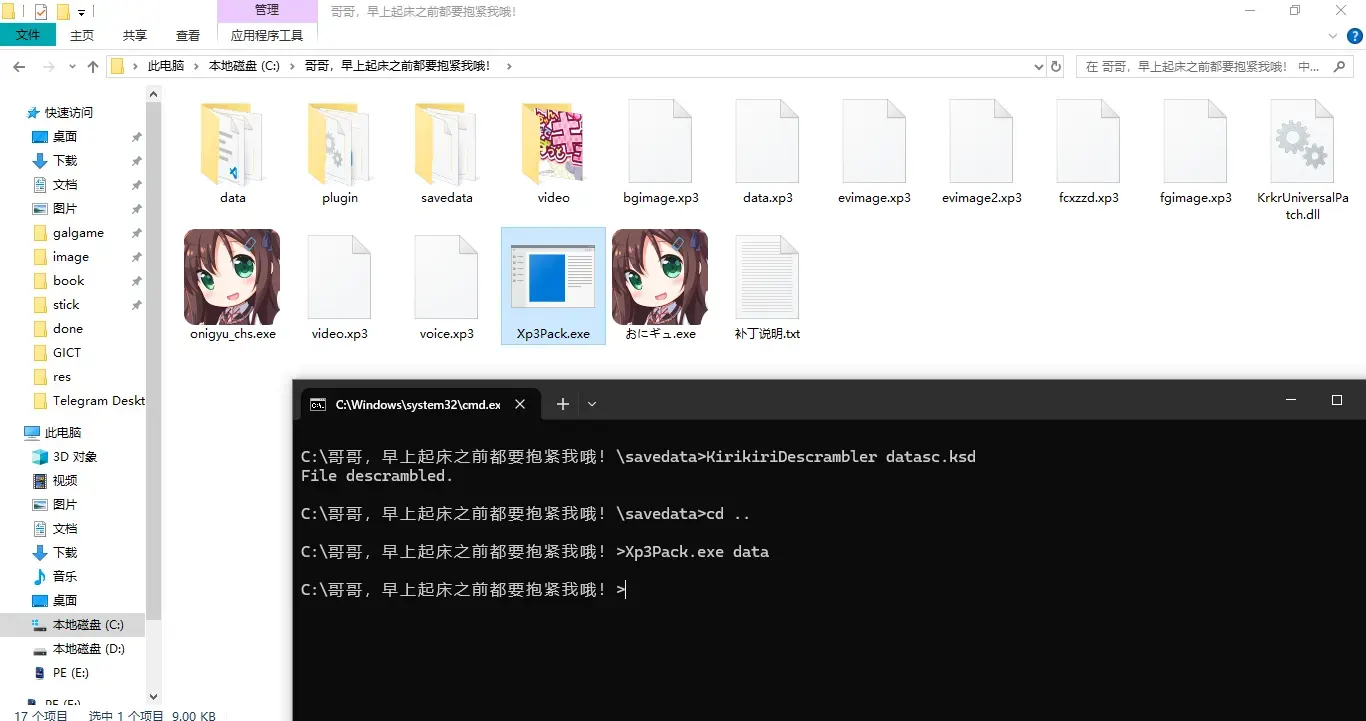Image resolution: width=1366 pixels, height=721 pixels.
Task: Open Explorer help question mark icon
Action: tap(1355, 35)
